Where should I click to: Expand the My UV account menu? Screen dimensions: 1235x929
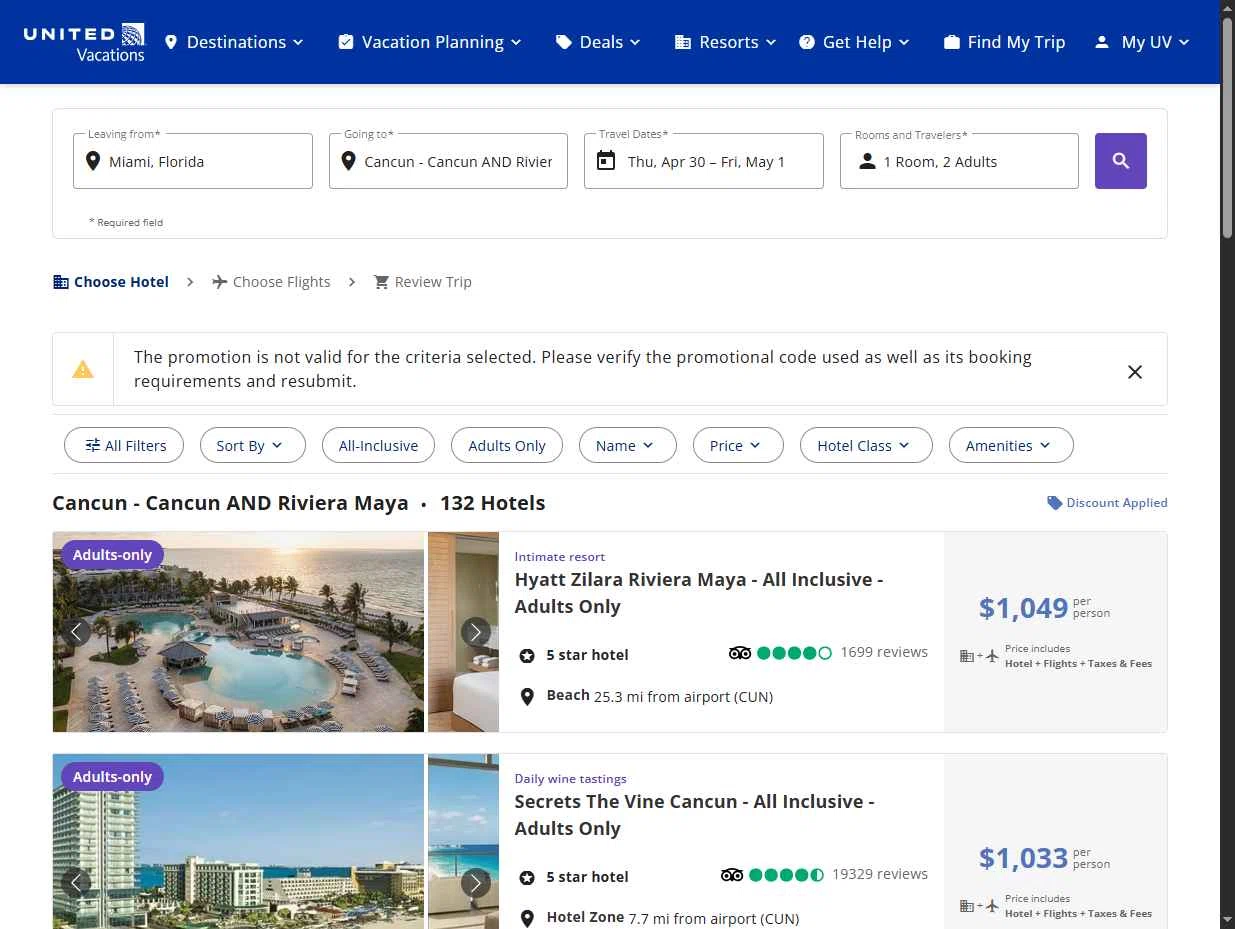(x=1142, y=42)
